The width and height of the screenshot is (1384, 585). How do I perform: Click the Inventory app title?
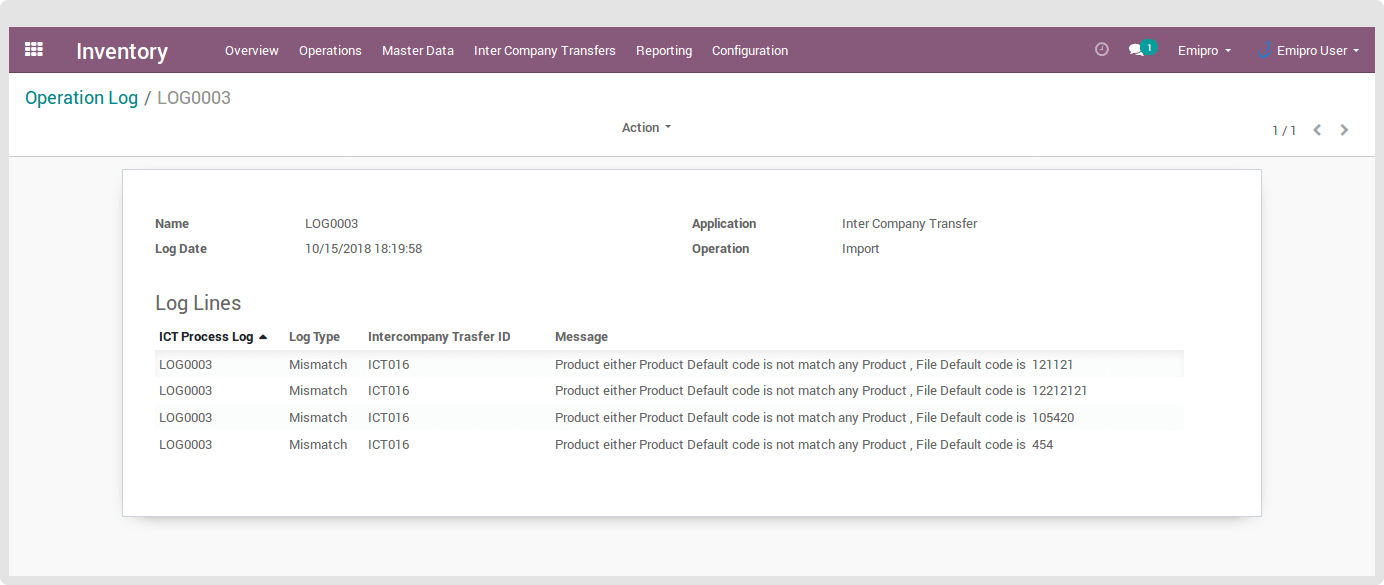(122, 51)
